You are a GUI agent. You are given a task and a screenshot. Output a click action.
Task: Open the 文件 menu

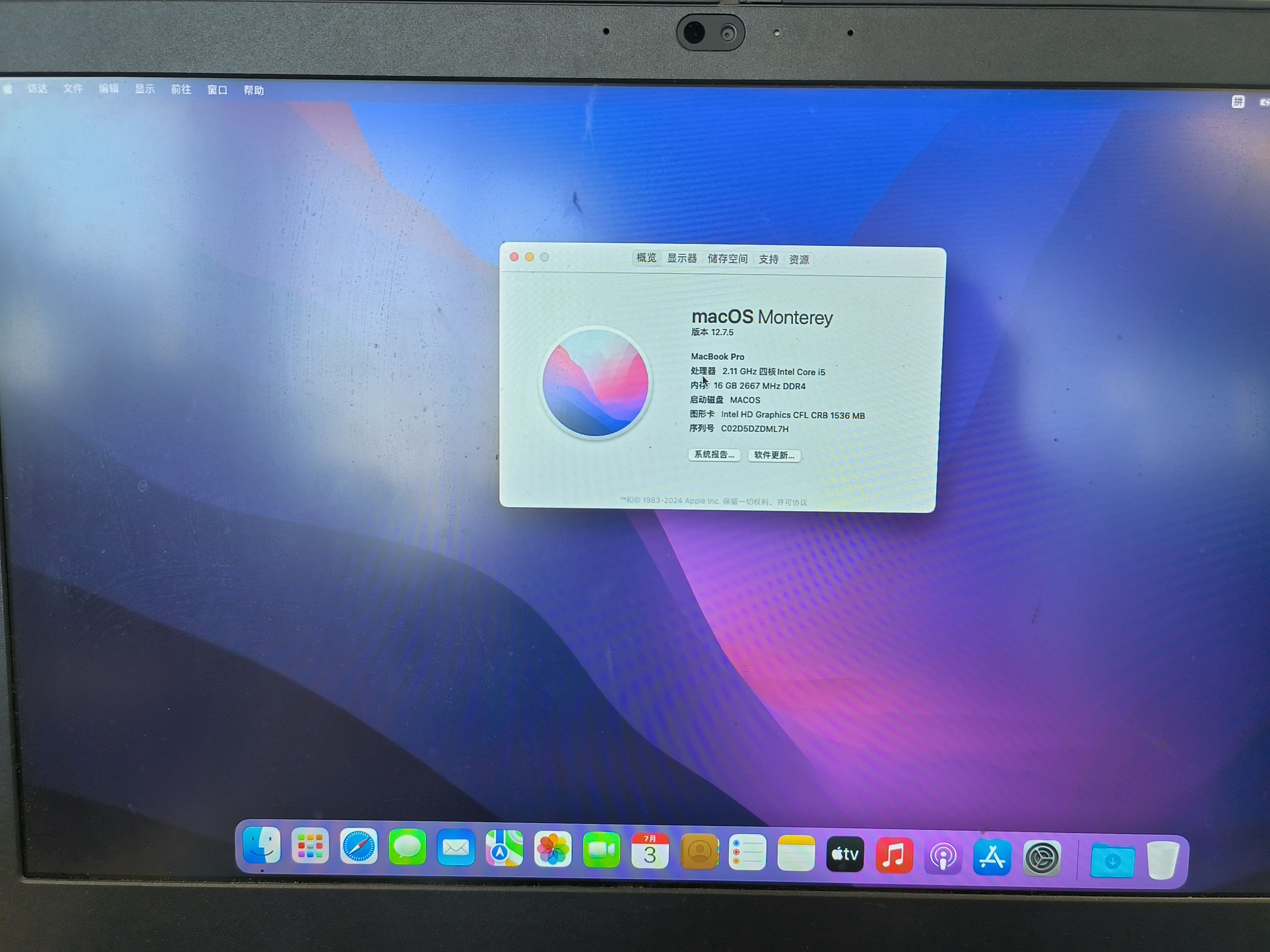pyautogui.click(x=73, y=88)
